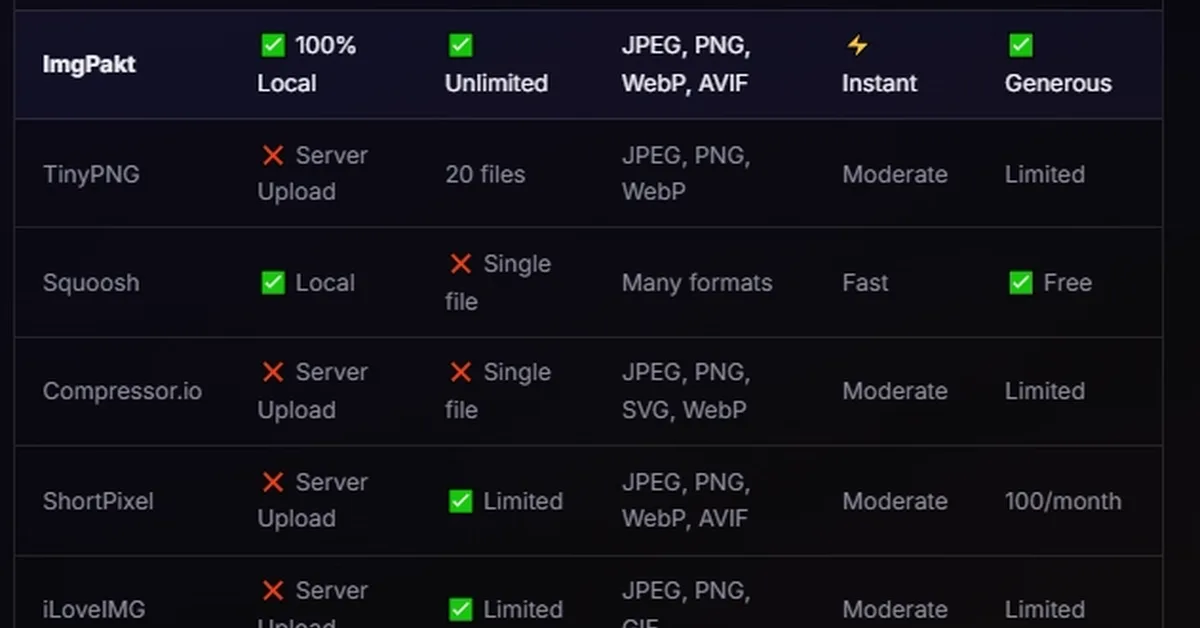
Task: Click the green checkmark beside ShortPixel's Limited
Action: point(460,501)
